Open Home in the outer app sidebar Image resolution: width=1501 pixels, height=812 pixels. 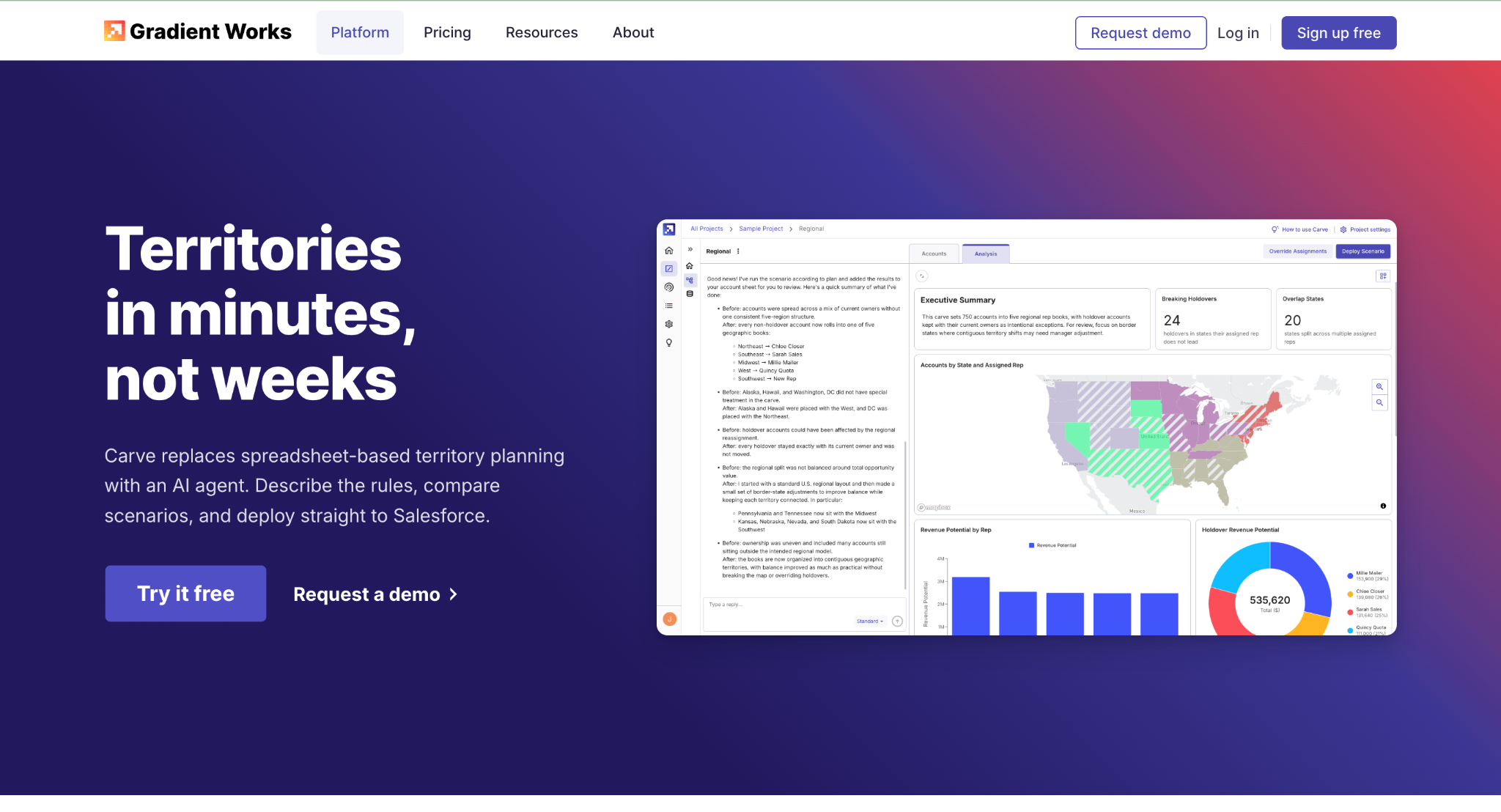pyautogui.click(x=669, y=251)
